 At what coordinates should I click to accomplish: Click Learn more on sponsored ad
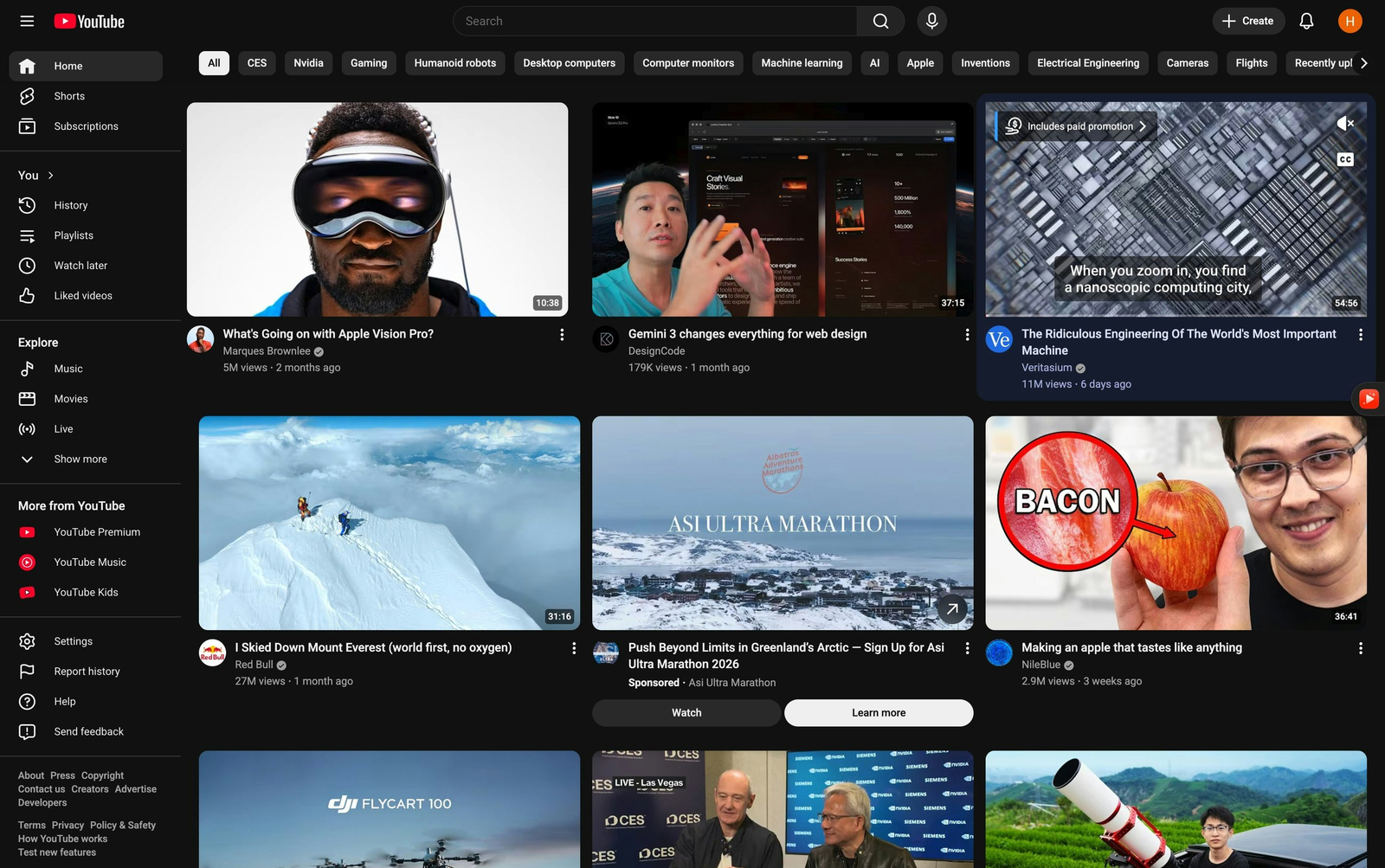coord(878,713)
